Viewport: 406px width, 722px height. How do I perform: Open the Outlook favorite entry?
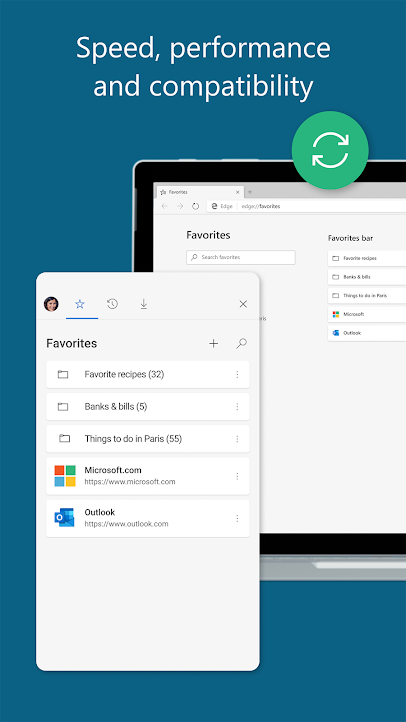pyautogui.click(x=148, y=518)
